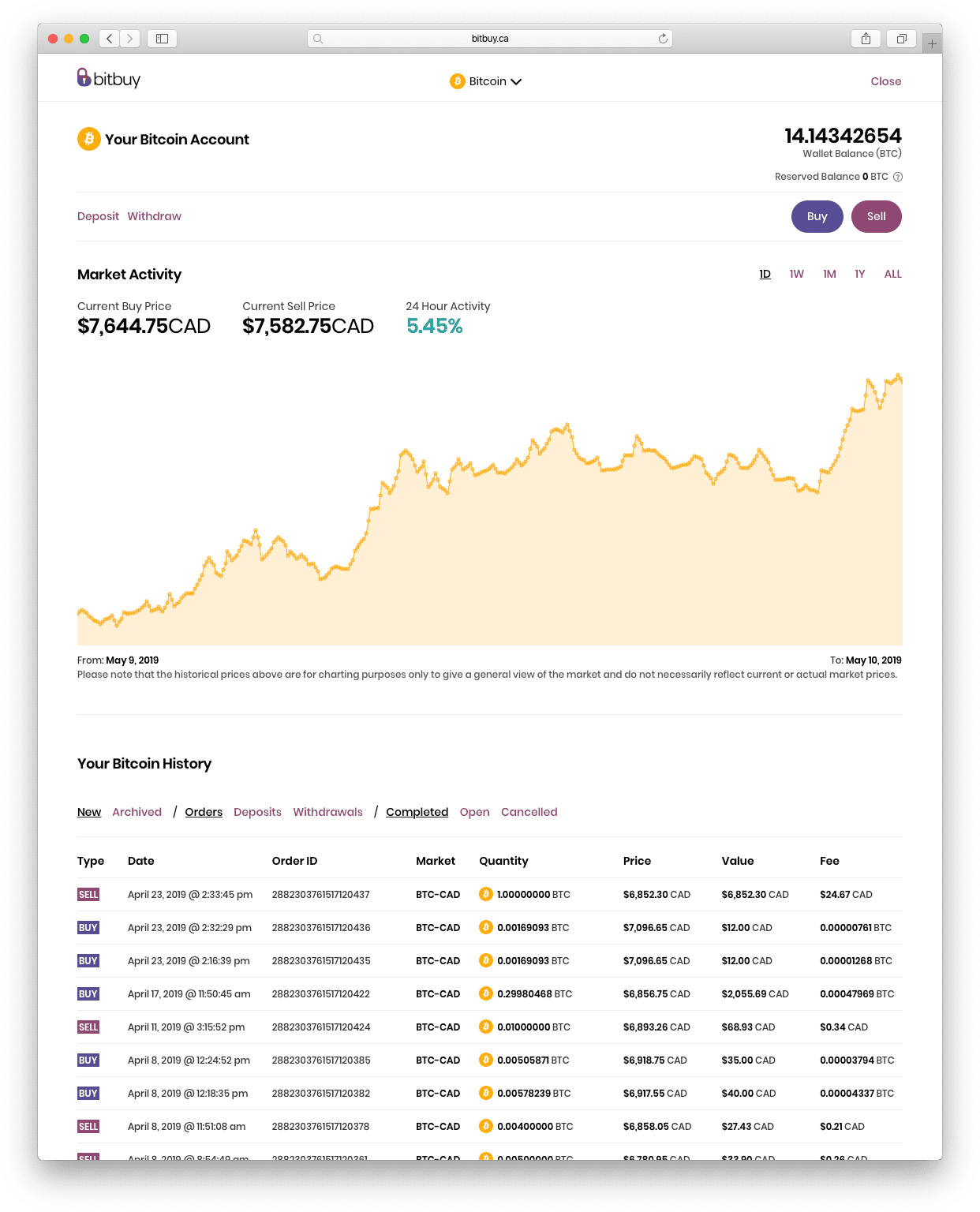
Task: Switch chart range to 1W
Action: coord(797,274)
